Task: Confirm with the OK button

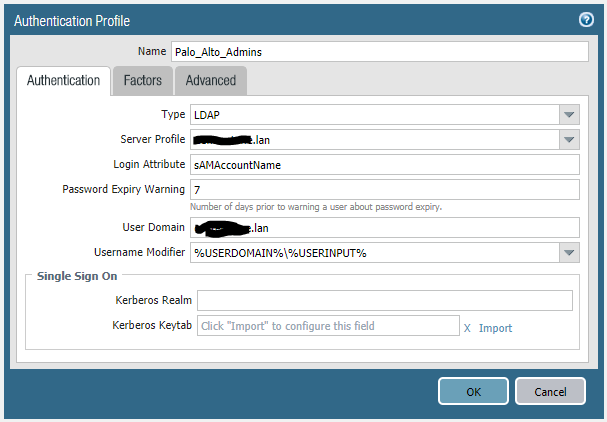Action: 473,391
